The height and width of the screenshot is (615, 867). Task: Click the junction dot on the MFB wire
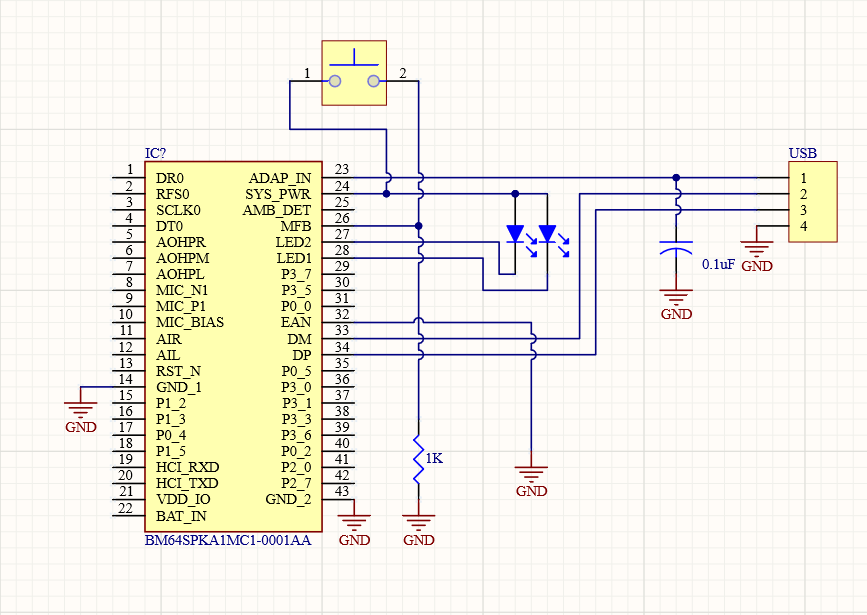pyautogui.click(x=419, y=226)
